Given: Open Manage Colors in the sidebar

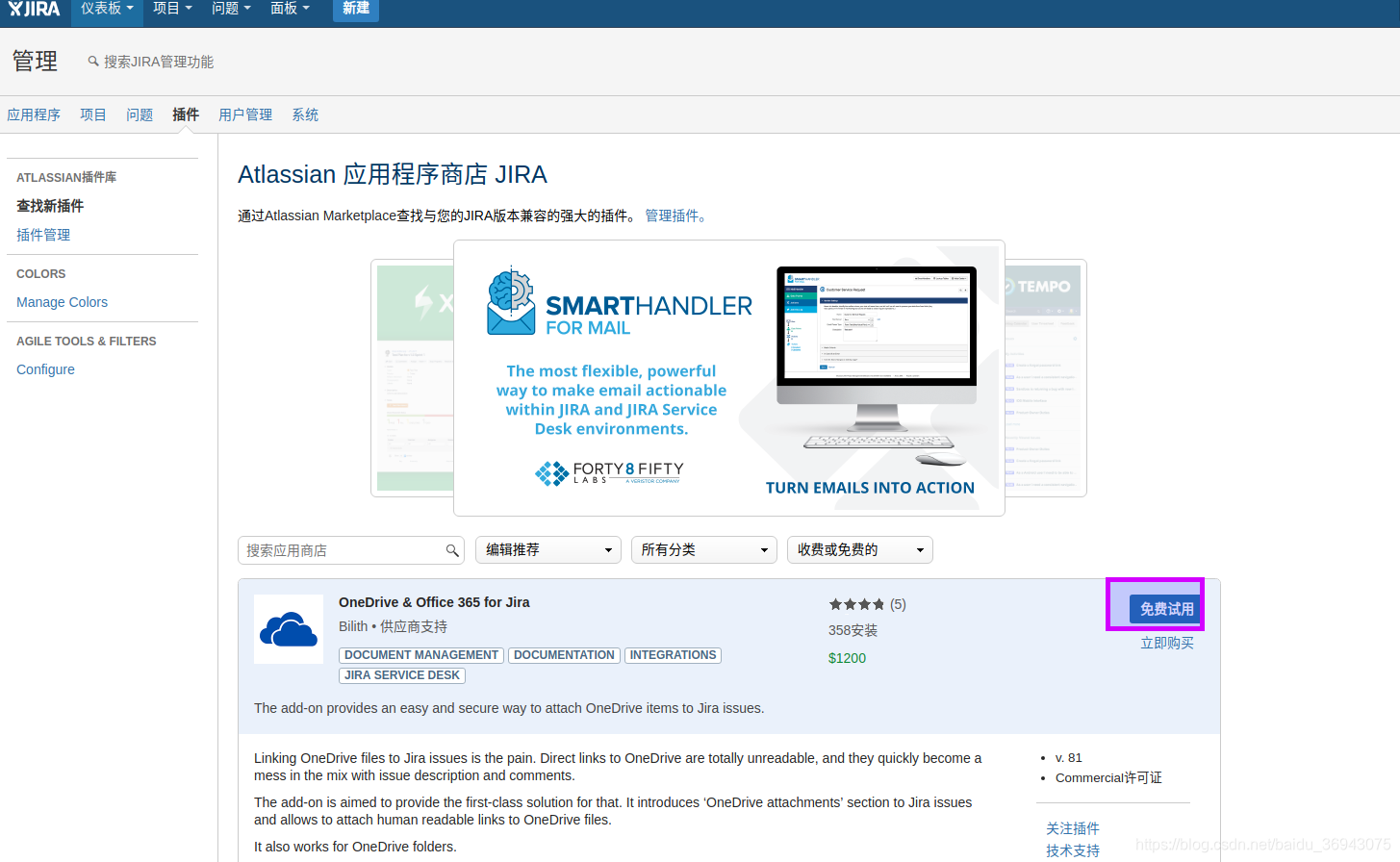Looking at the screenshot, I should pyautogui.click(x=62, y=302).
